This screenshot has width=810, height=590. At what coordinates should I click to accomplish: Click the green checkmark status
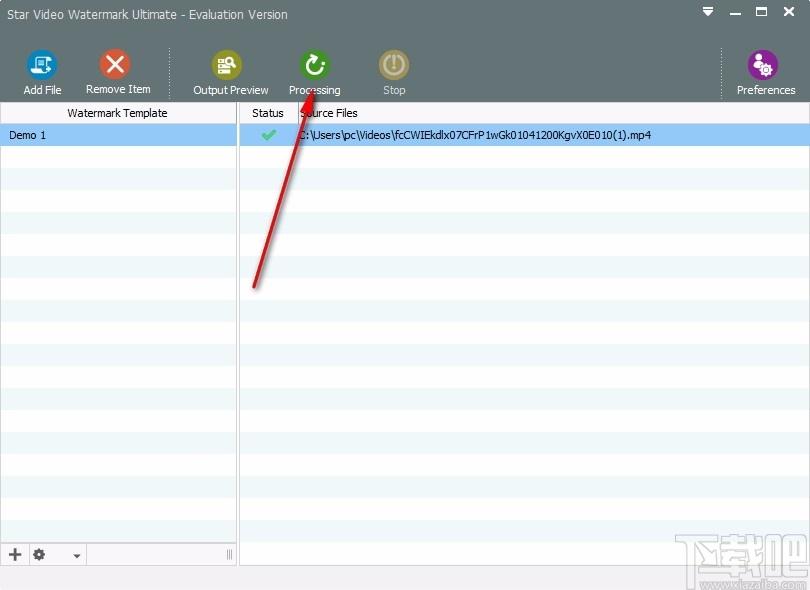[x=269, y=135]
